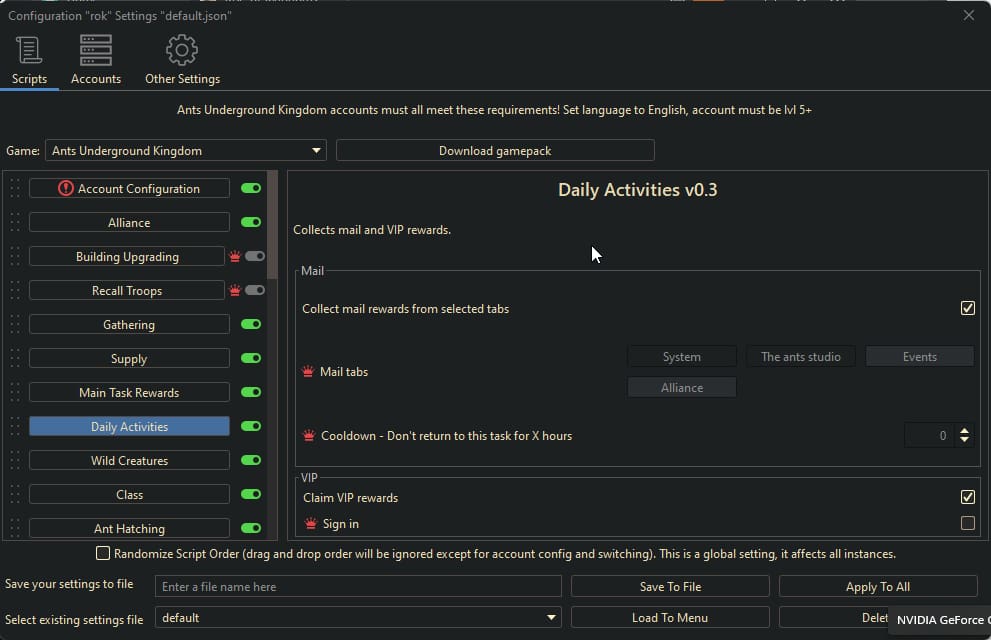Open Other Settings gear icon
The height and width of the screenshot is (640, 991).
(x=182, y=50)
